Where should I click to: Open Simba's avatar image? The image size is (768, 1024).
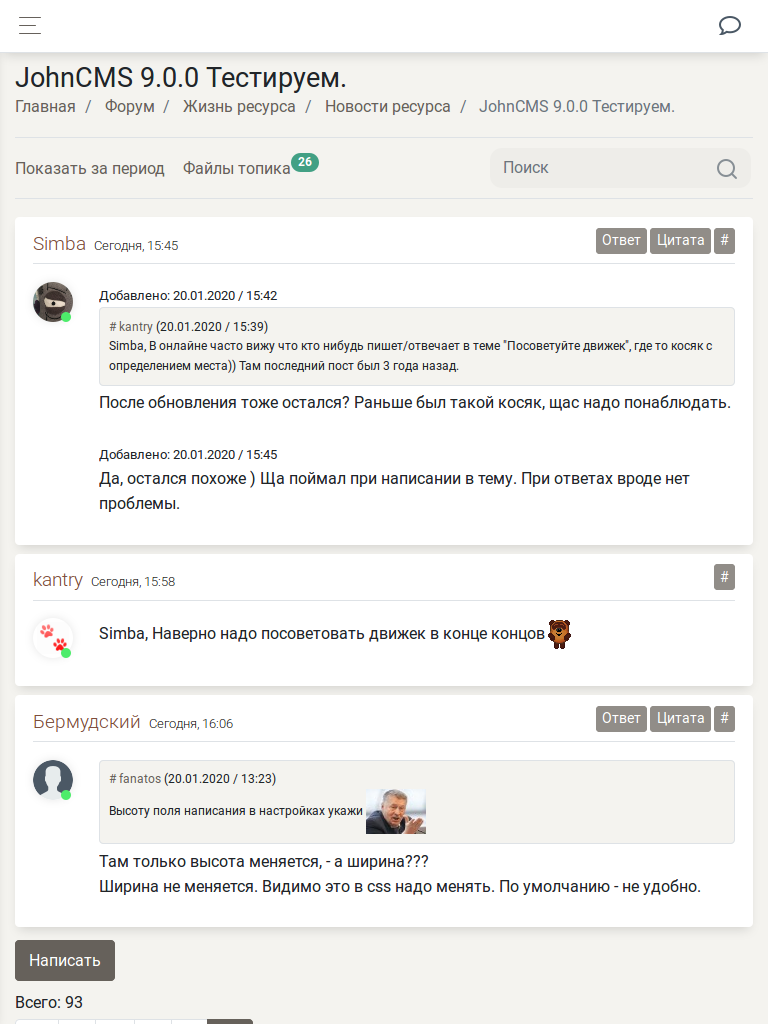(x=53, y=301)
